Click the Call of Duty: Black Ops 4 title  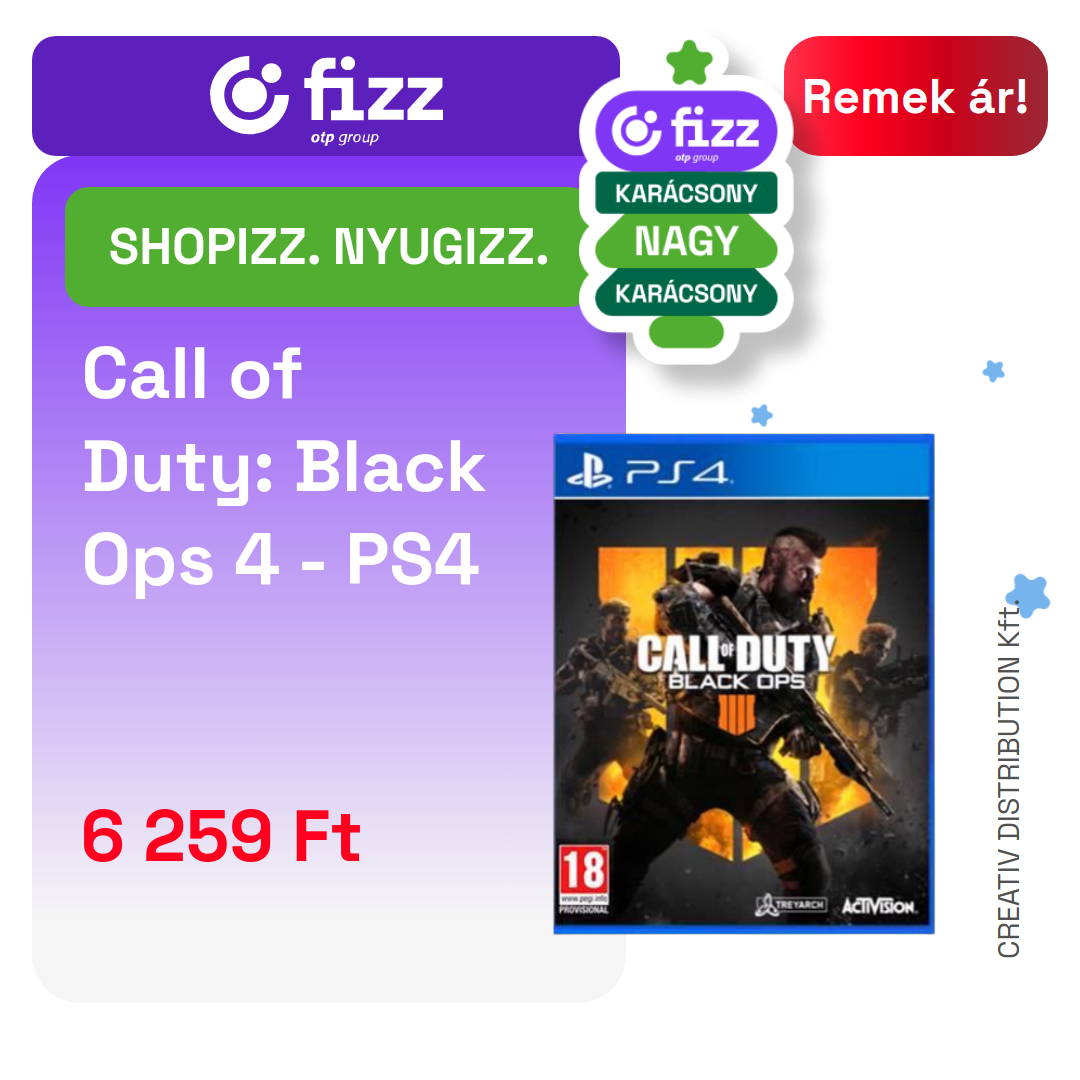click(284, 466)
